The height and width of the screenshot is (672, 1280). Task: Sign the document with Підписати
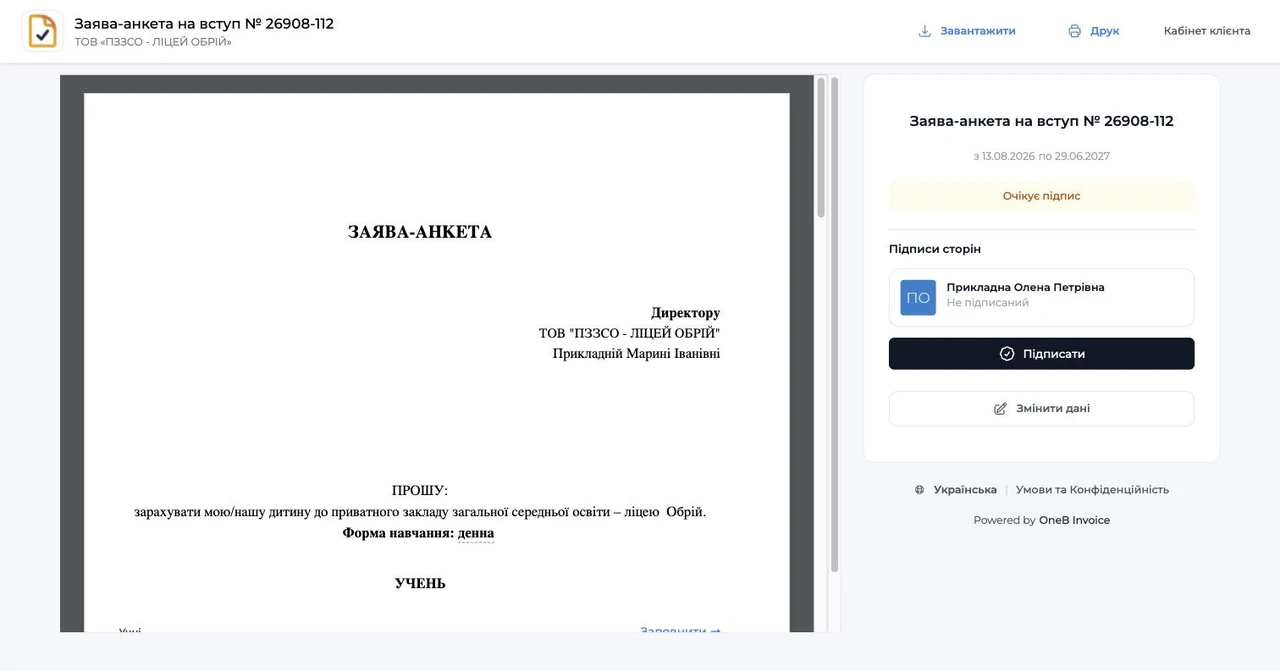coord(1041,354)
